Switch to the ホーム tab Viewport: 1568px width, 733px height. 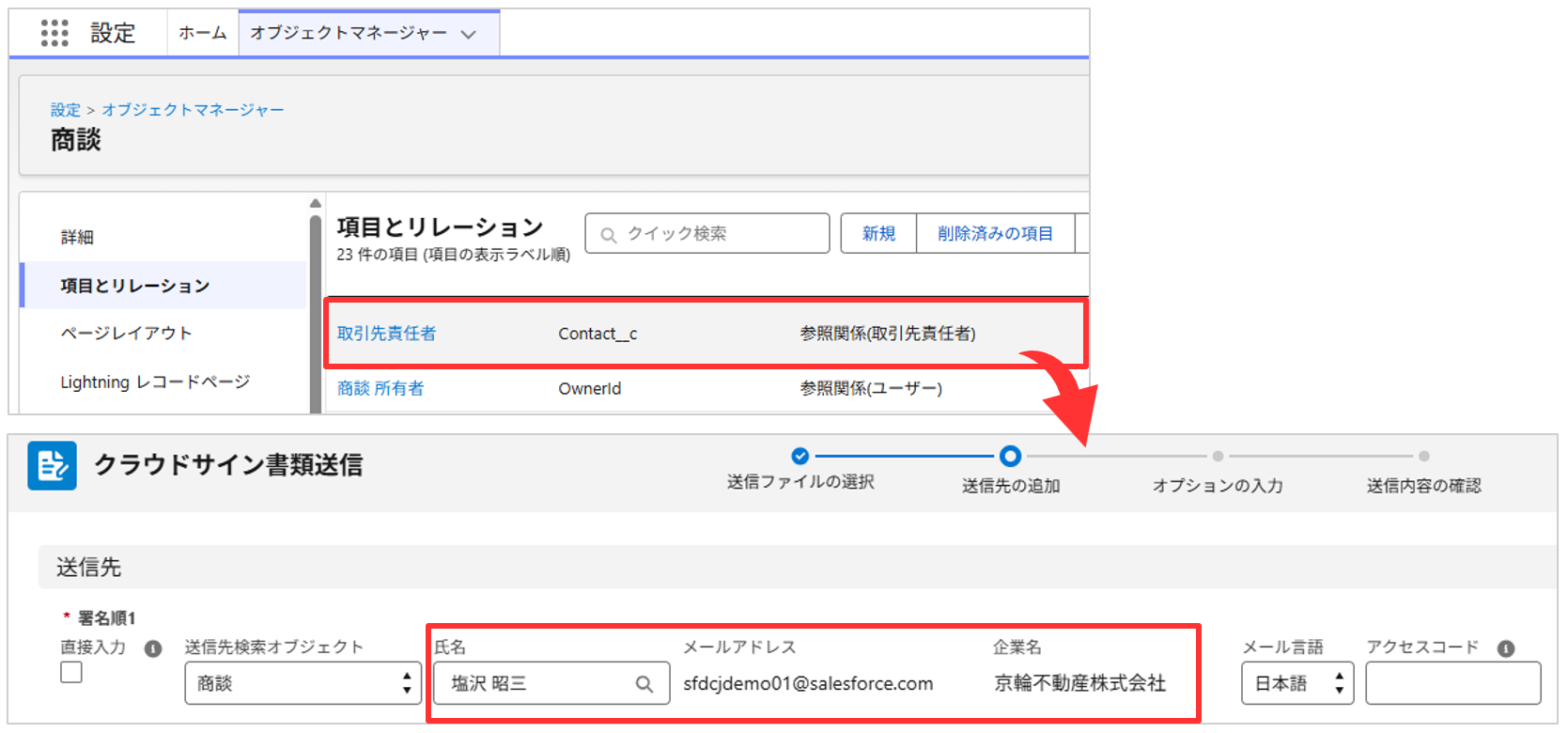tap(203, 33)
